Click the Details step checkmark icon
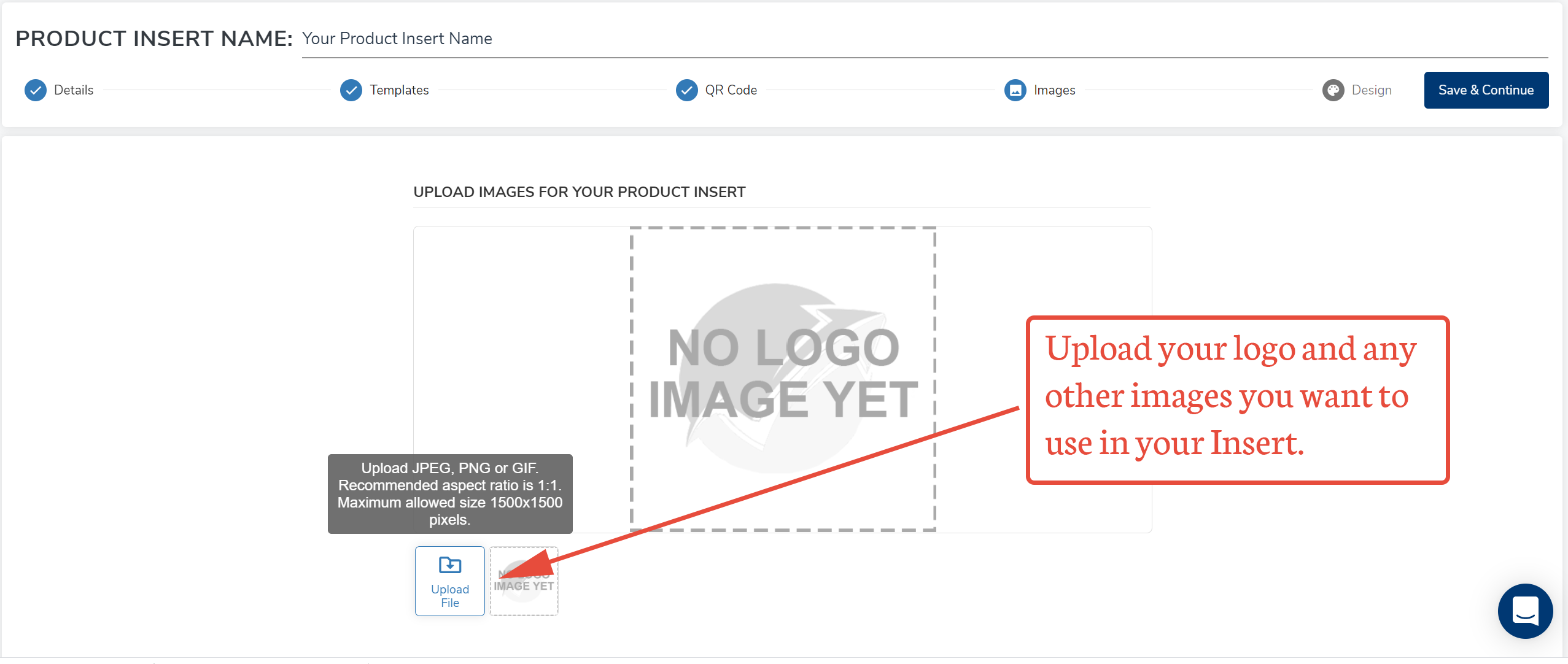Viewport: 1568px width, 664px height. 36,90
